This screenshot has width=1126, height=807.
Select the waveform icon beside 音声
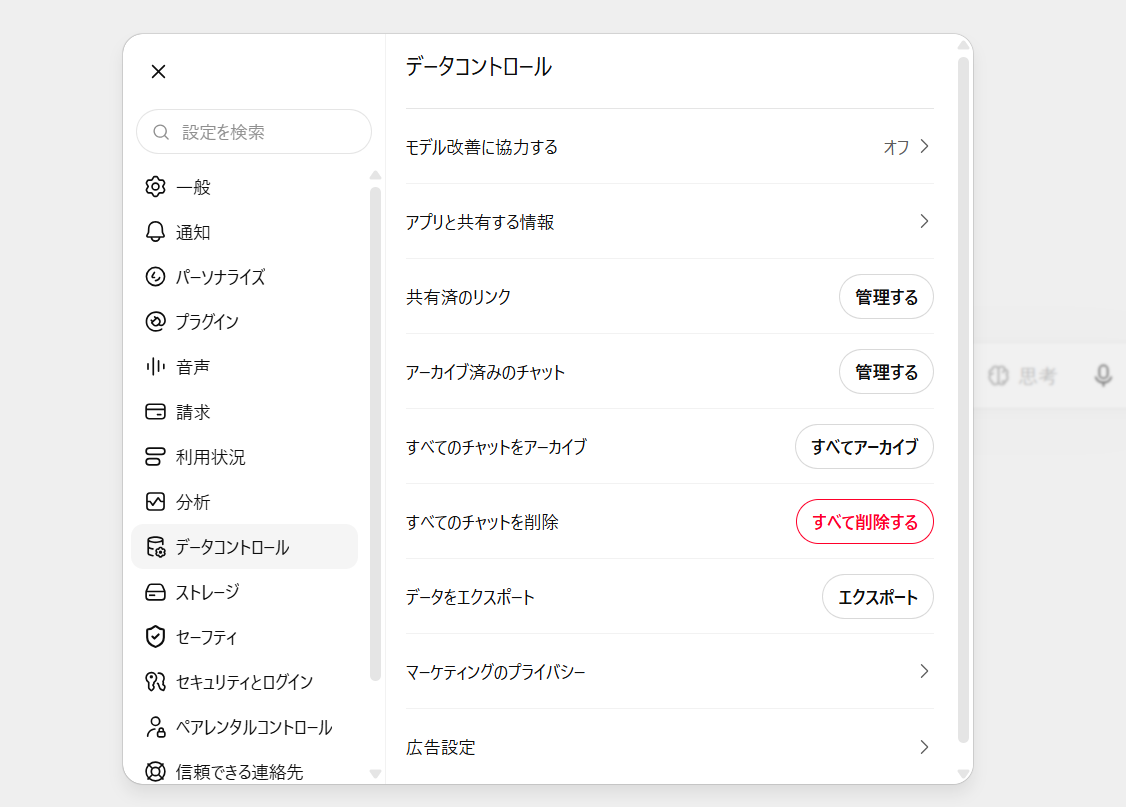pyautogui.click(x=155, y=367)
